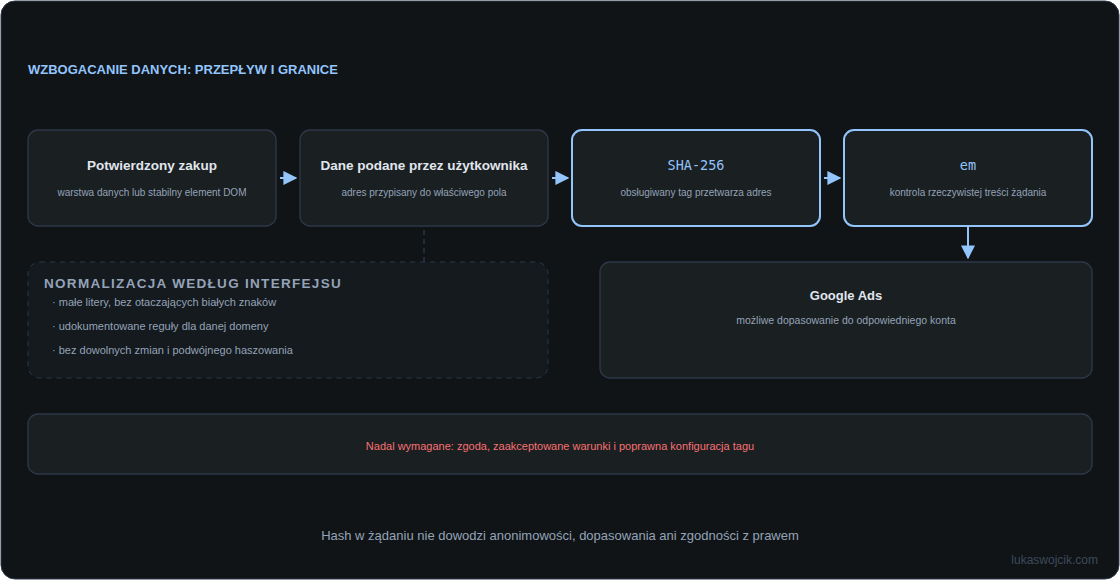Viewport: 1120px width, 580px height.
Task: Select "możliwe dopasowanie do odpowiedniego konta" text
Action: click(846, 321)
